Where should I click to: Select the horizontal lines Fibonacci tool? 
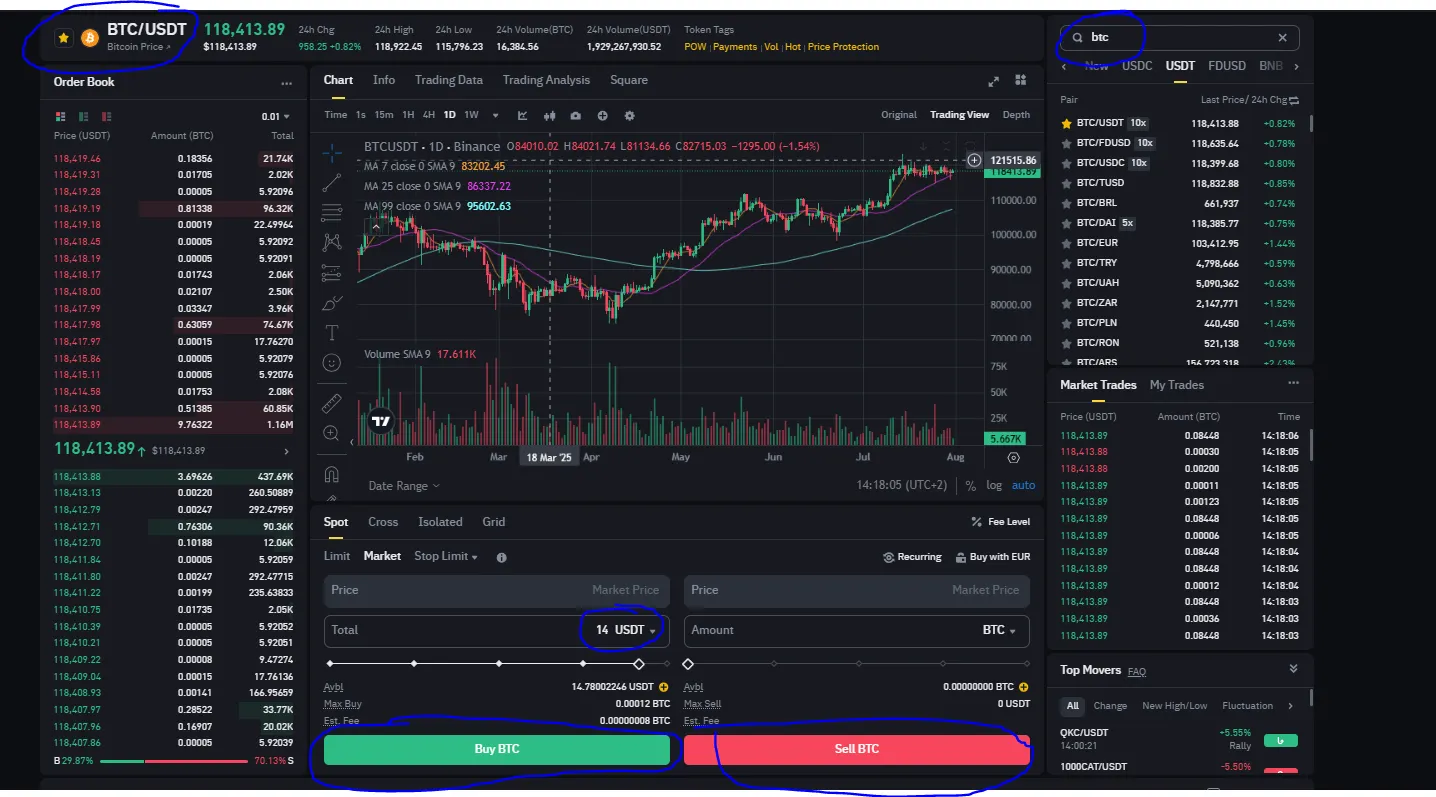click(x=332, y=212)
